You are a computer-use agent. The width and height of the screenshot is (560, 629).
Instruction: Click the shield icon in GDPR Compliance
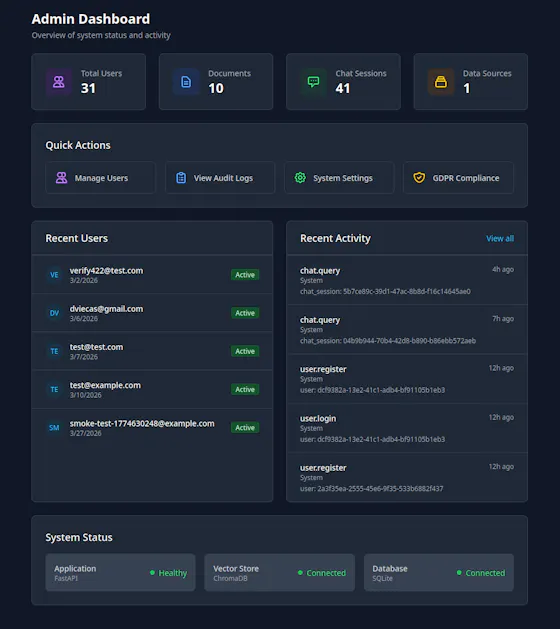419,178
